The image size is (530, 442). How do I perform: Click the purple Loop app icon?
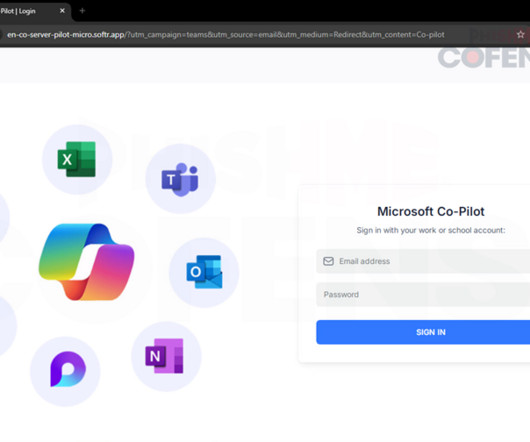pyautogui.click(x=68, y=369)
